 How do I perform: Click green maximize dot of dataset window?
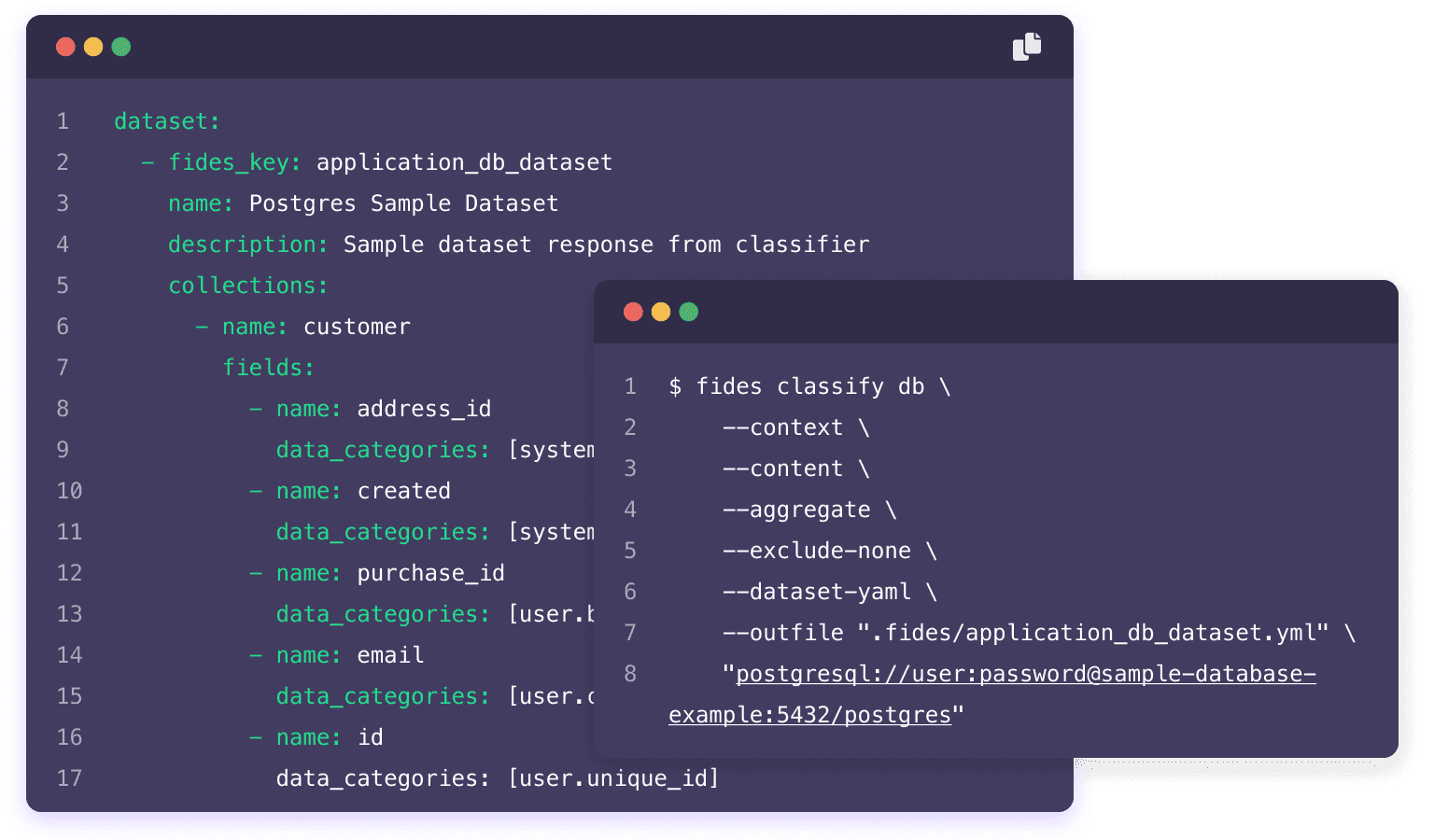tap(121, 47)
